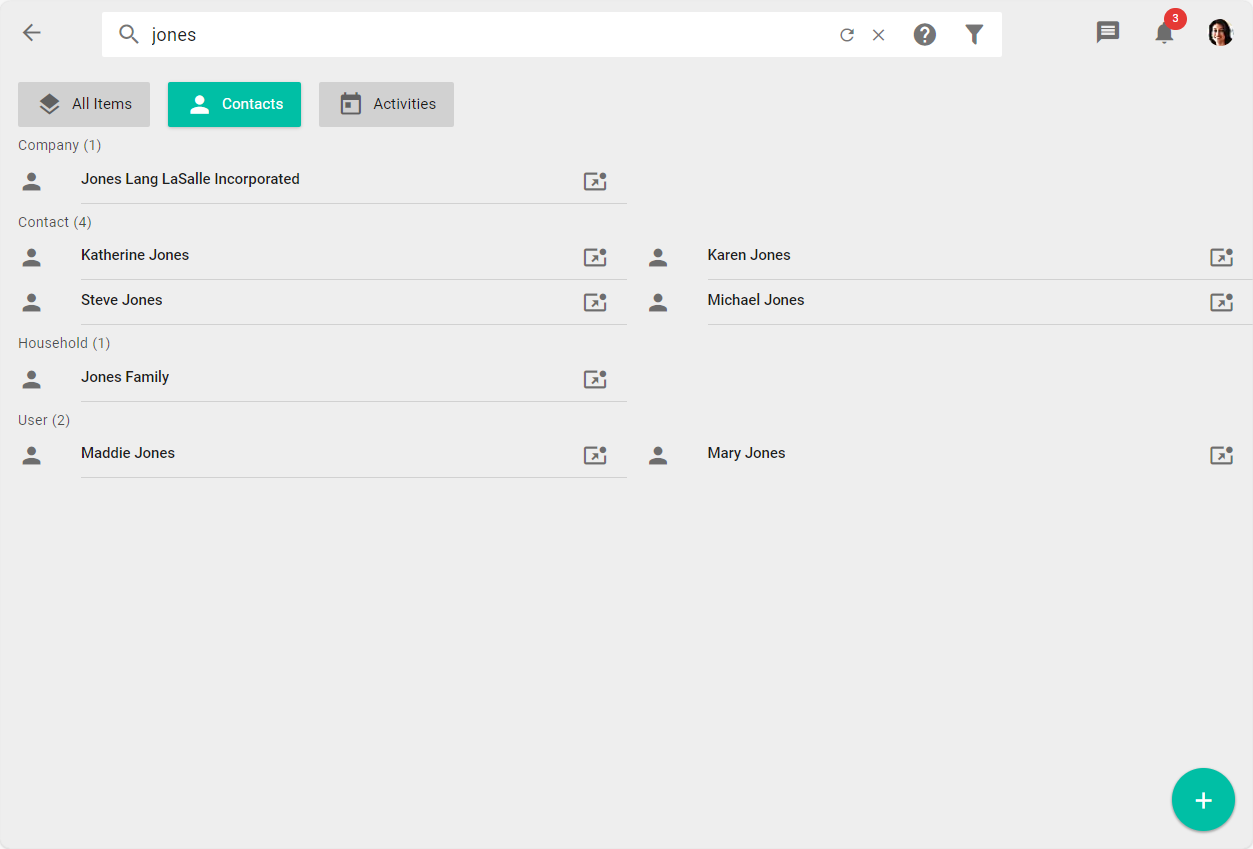Open the Jones Family household record icon
The height and width of the screenshot is (849, 1253).
pyautogui.click(x=595, y=379)
